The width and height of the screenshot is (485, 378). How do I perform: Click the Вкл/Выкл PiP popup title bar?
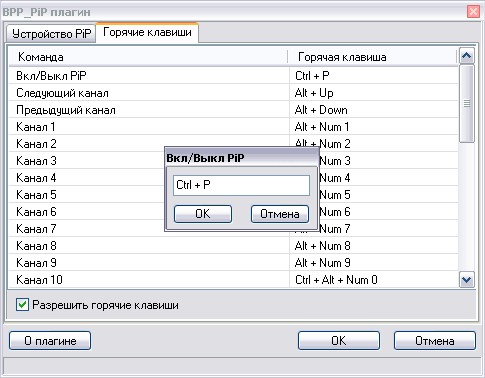point(242,158)
